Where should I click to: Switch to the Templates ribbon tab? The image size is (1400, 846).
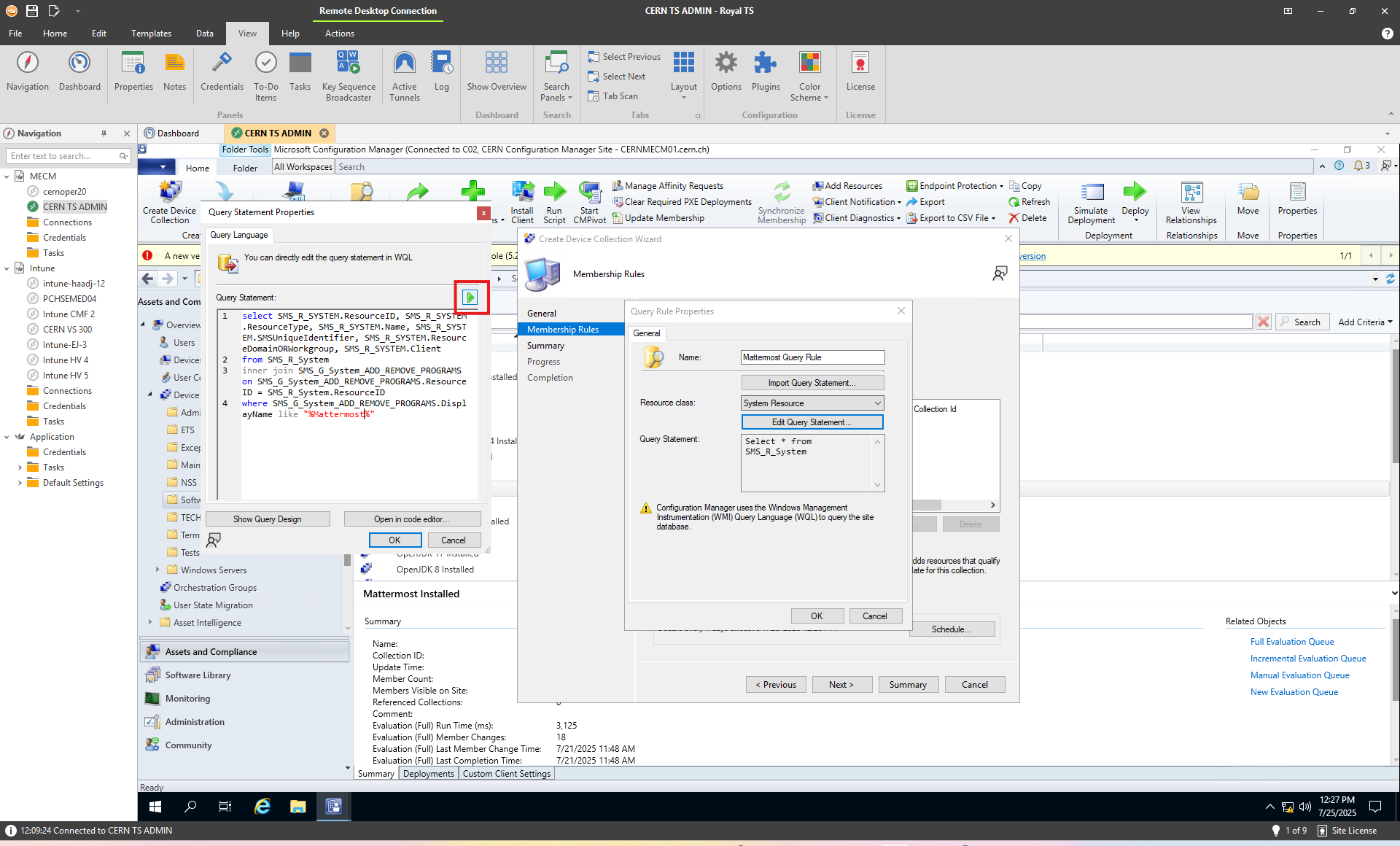coord(151,34)
